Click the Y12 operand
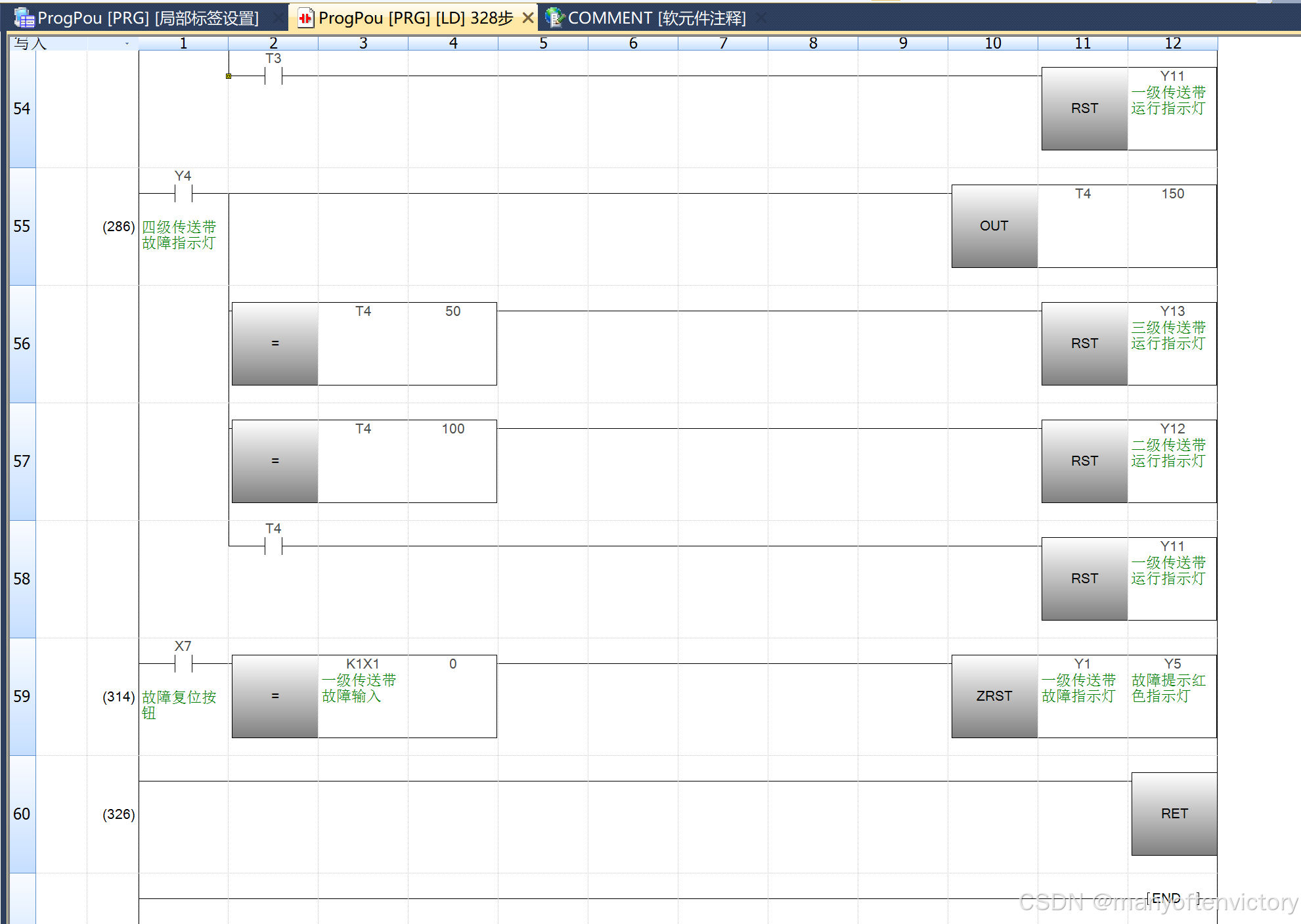The width and height of the screenshot is (1301, 924). [1172, 429]
